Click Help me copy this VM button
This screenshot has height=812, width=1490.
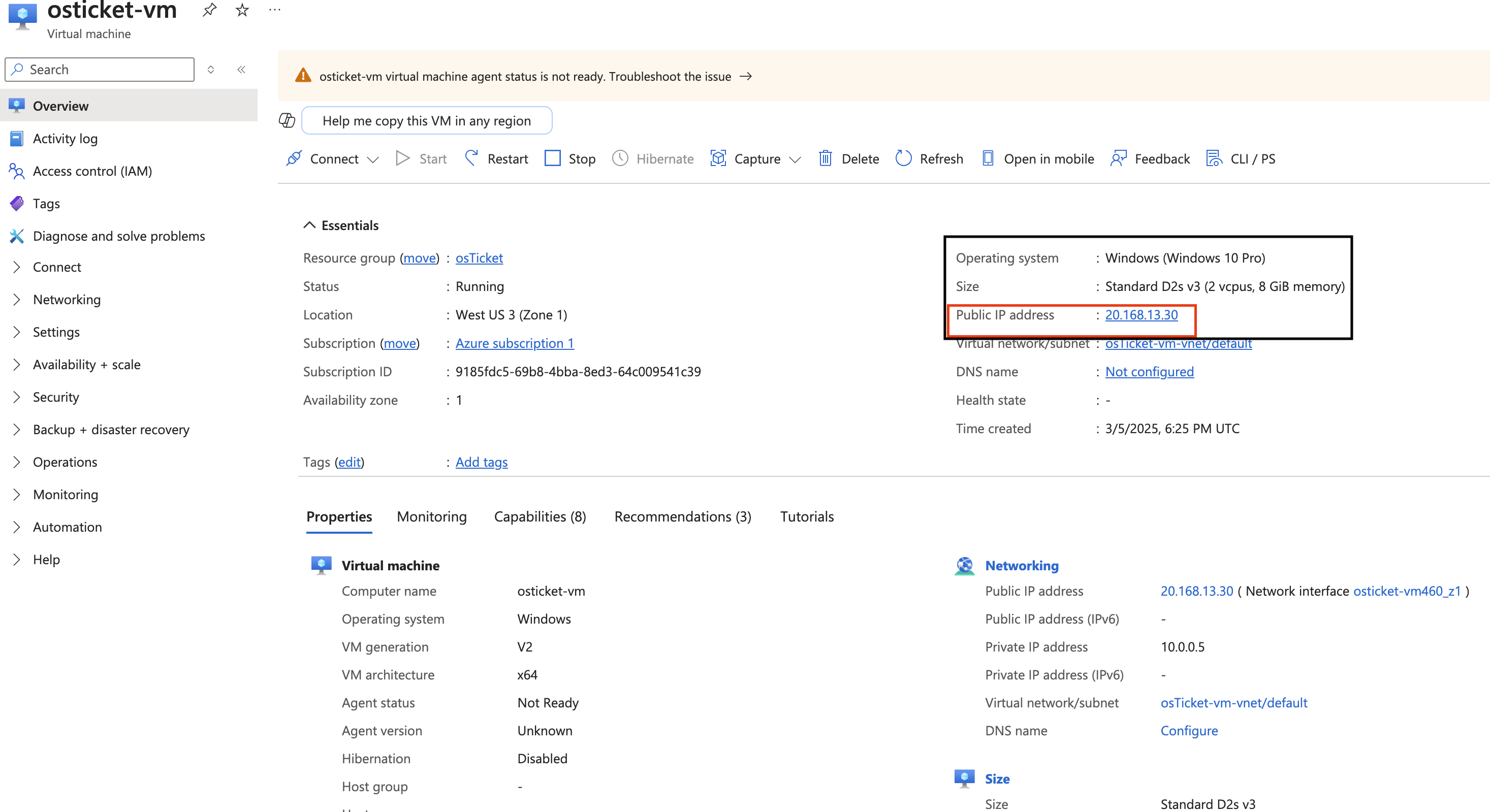(426, 120)
